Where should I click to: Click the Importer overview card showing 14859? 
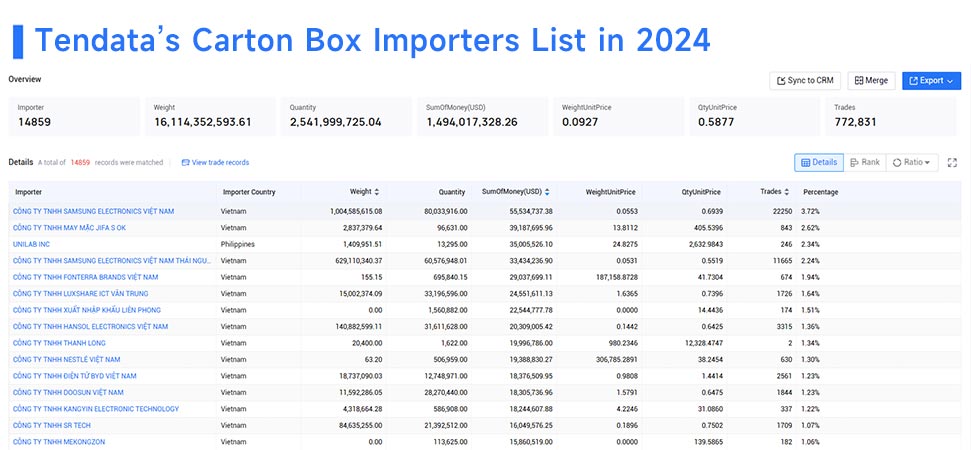74,116
